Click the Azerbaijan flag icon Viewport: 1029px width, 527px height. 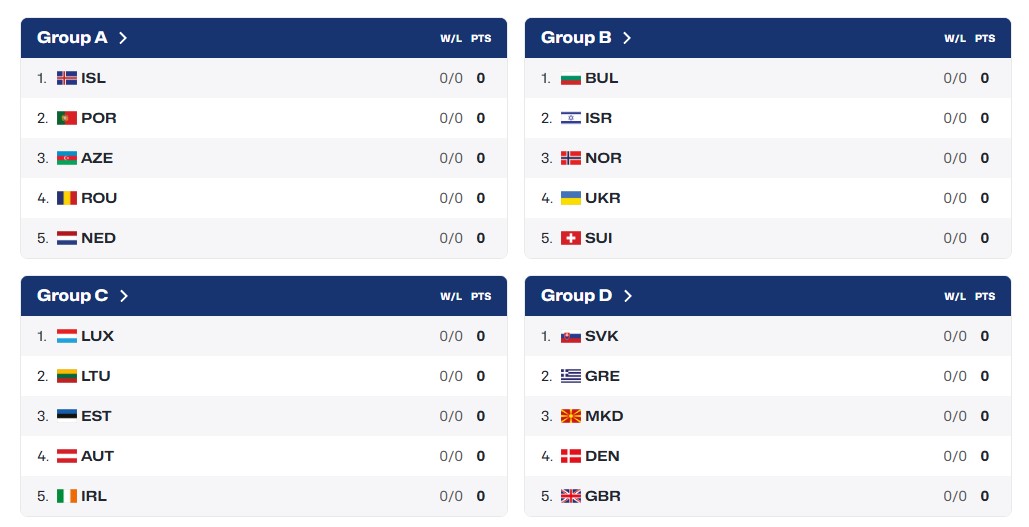pyautogui.click(x=66, y=158)
